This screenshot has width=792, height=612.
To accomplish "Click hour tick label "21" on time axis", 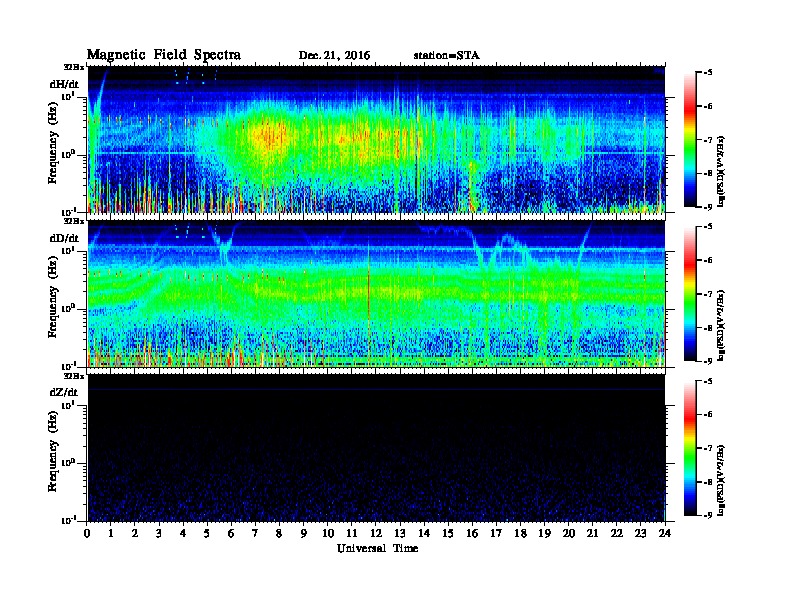I will 592,534.
